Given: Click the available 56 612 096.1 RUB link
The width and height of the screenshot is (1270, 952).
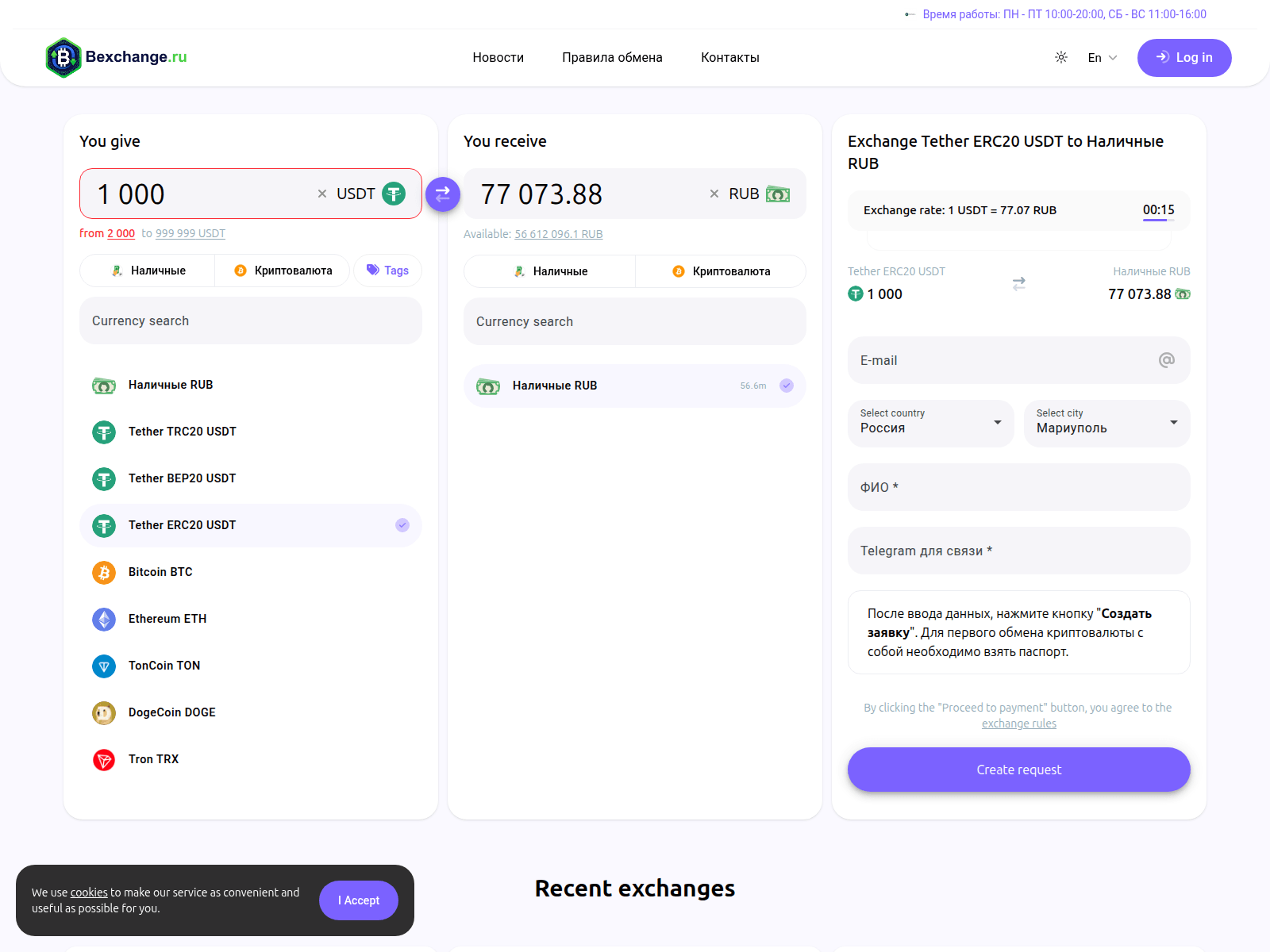Looking at the screenshot, I should (559, 234).
